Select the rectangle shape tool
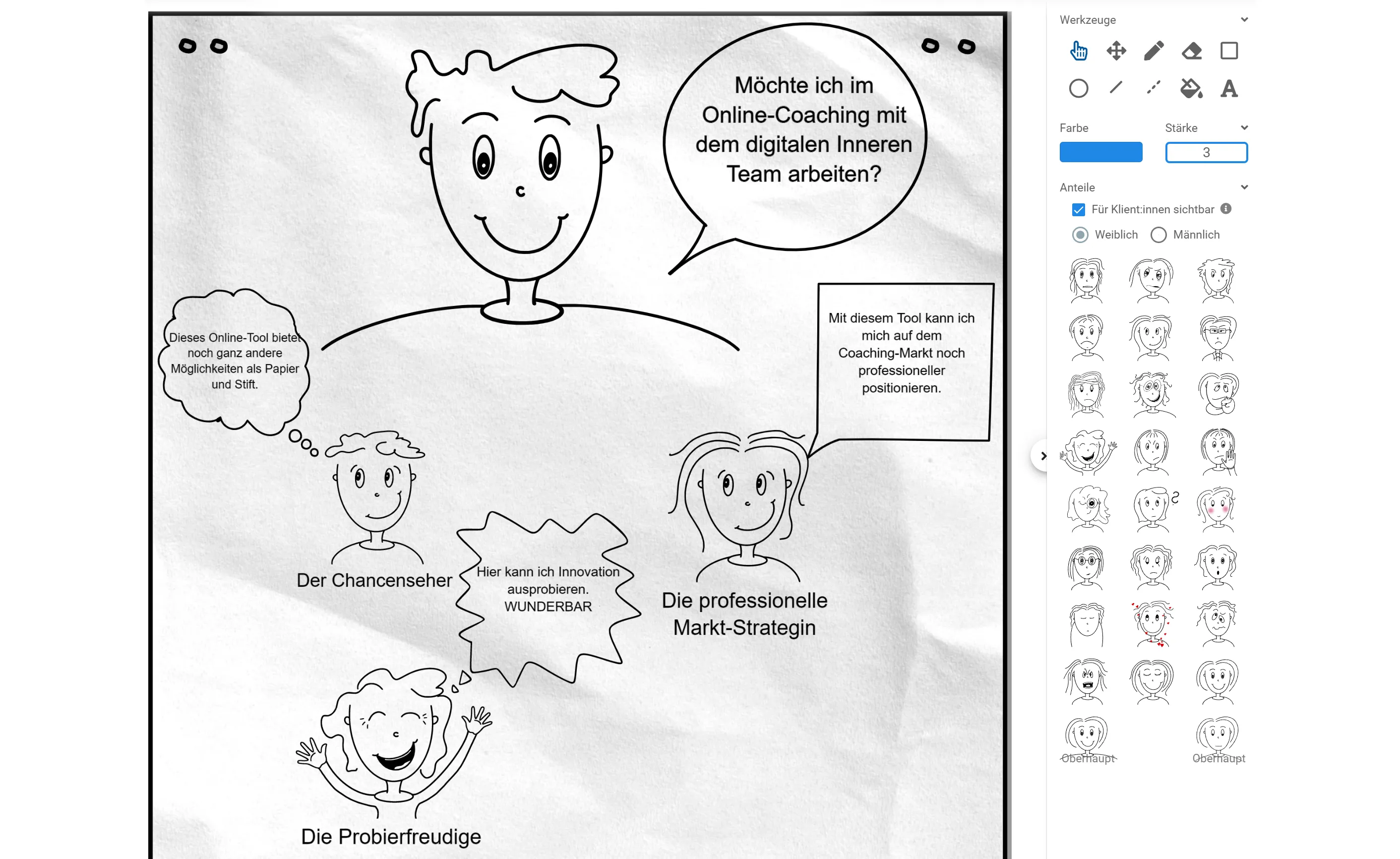1400x859 pixels. [x=1229, y=51]
